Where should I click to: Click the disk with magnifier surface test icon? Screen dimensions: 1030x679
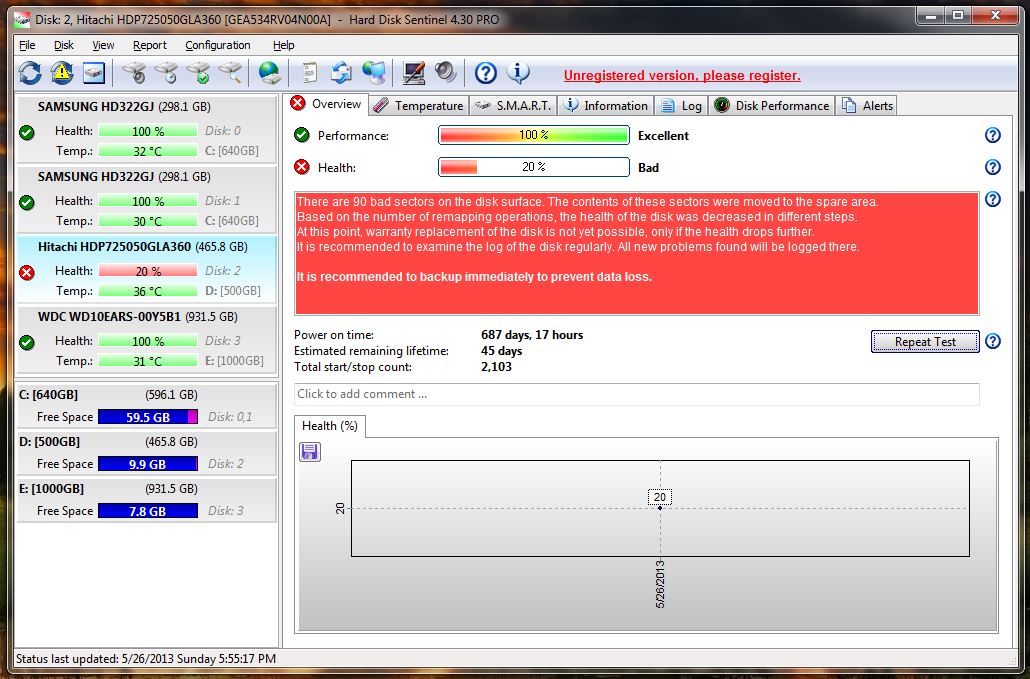[x=231, y=73]
